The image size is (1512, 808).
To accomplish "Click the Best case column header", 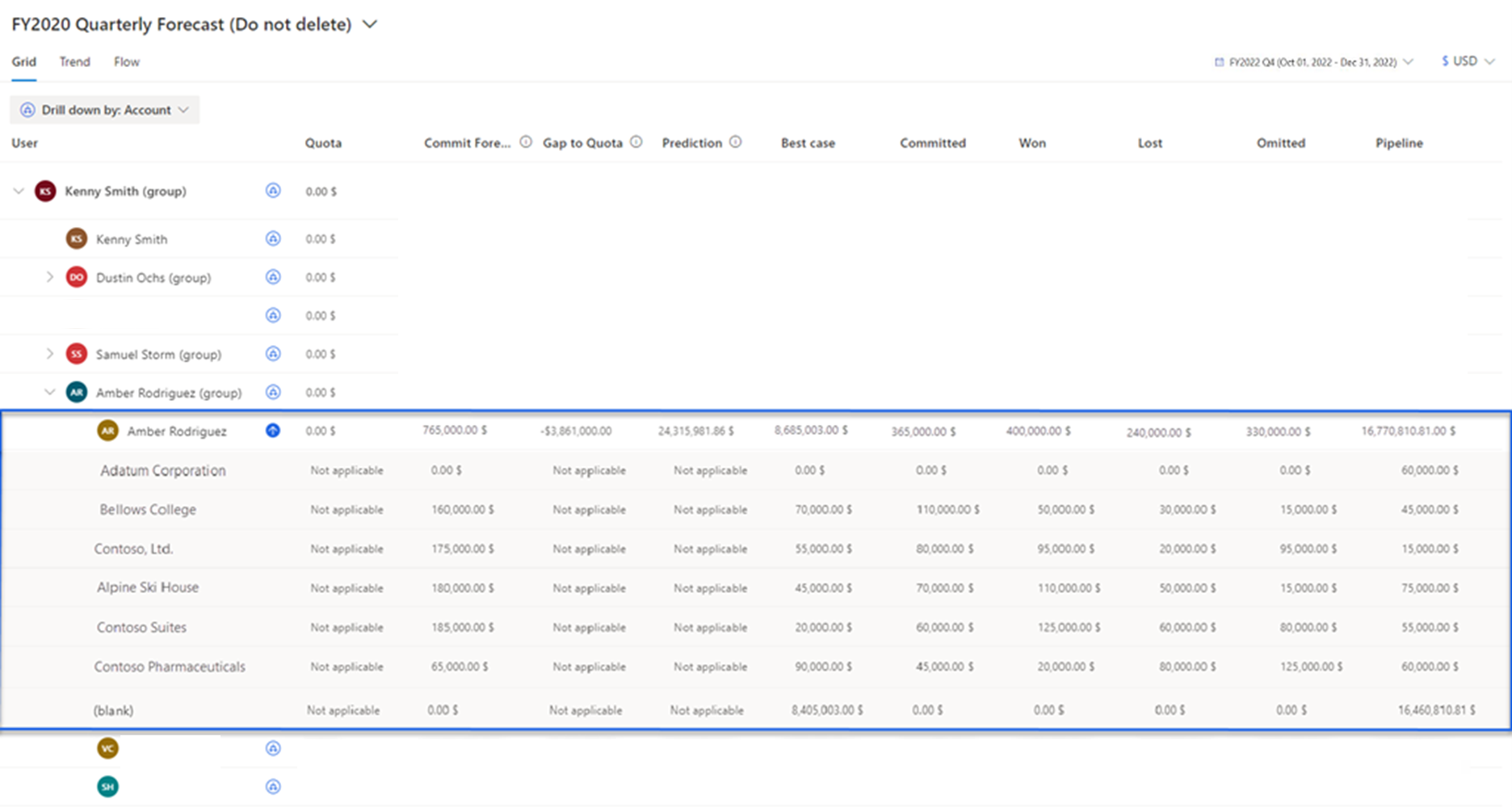I will (x=808, y=143).
